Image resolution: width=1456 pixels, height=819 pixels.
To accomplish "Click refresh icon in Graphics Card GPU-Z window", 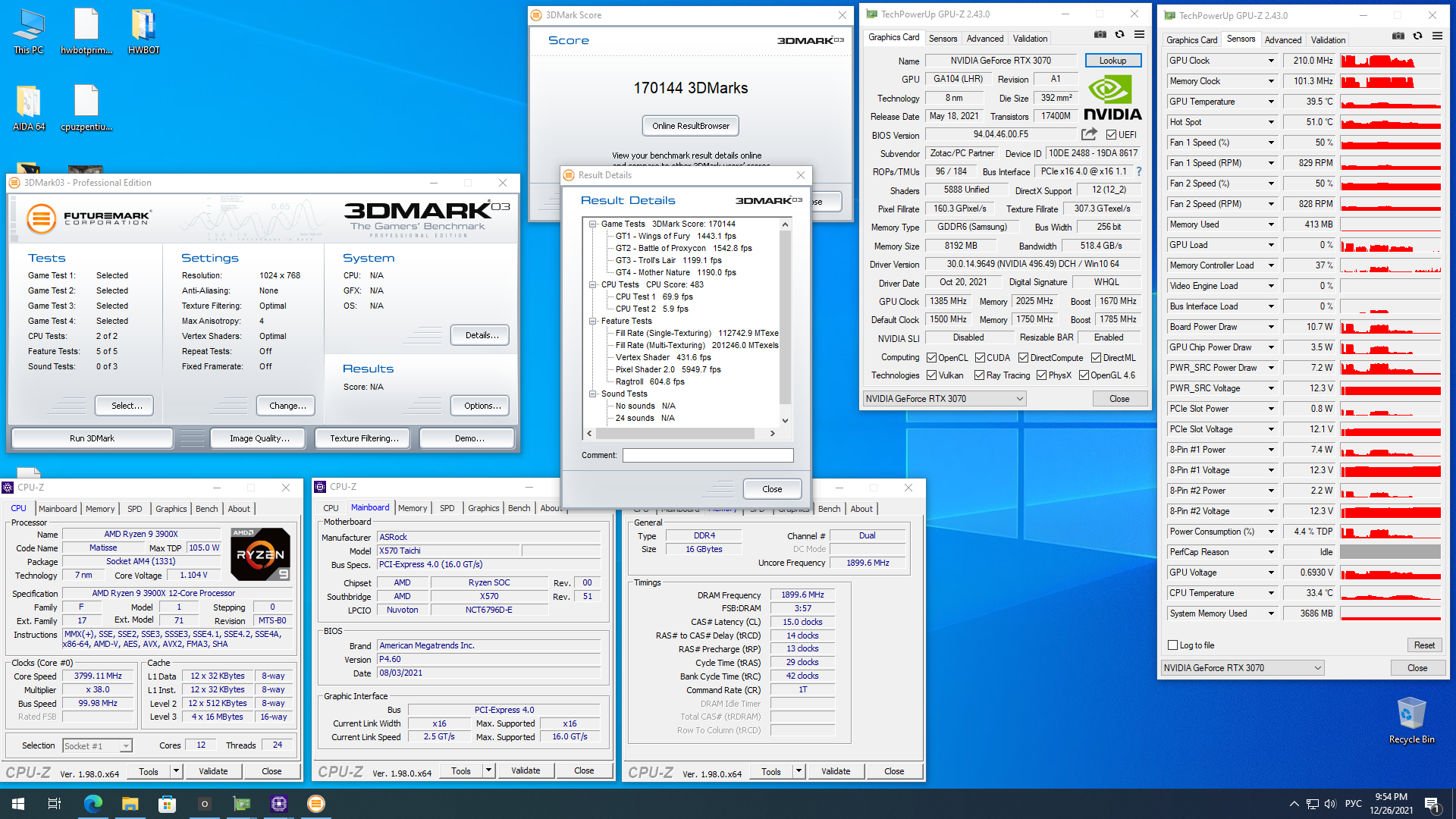I will [1119, 35].
